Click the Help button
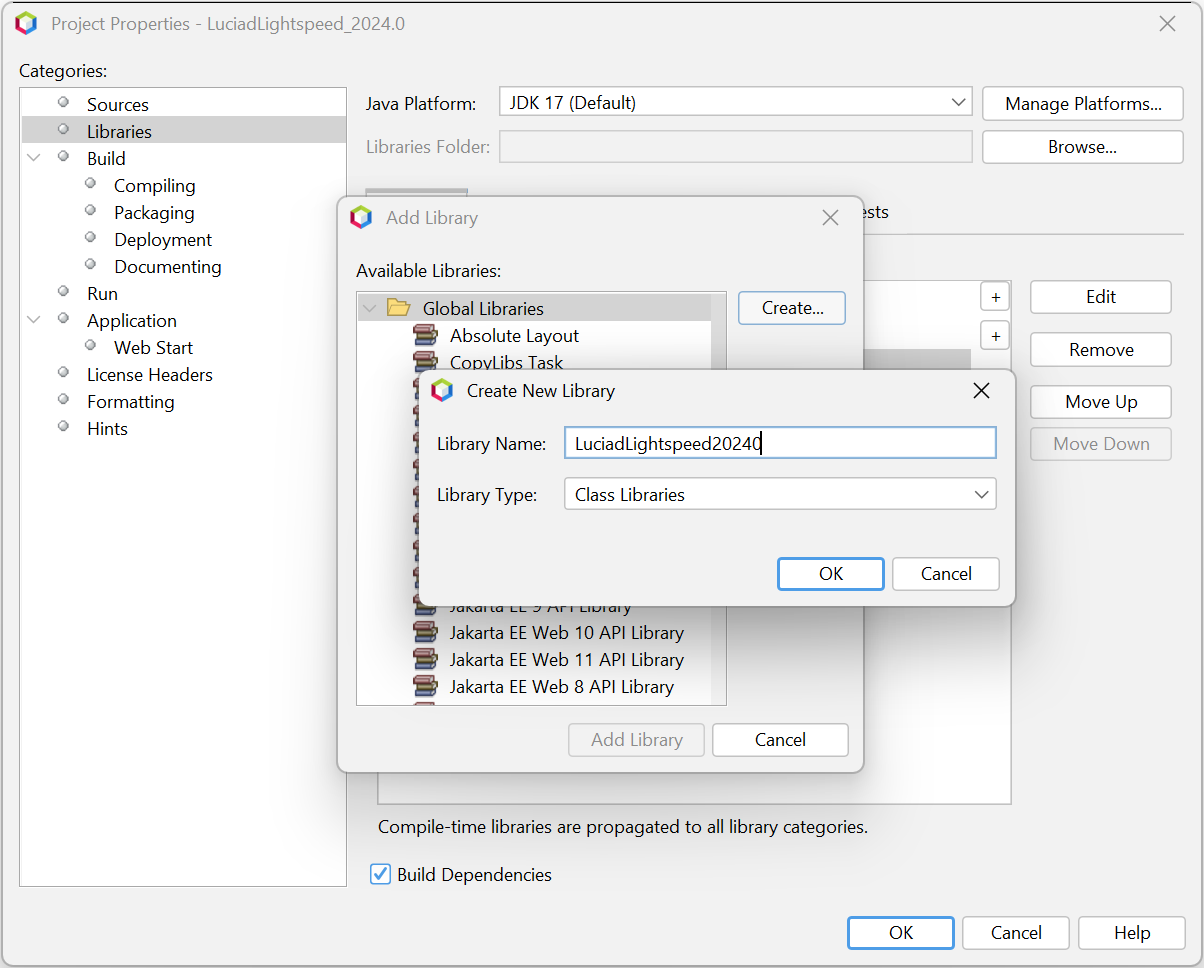 pos(1132,933)
